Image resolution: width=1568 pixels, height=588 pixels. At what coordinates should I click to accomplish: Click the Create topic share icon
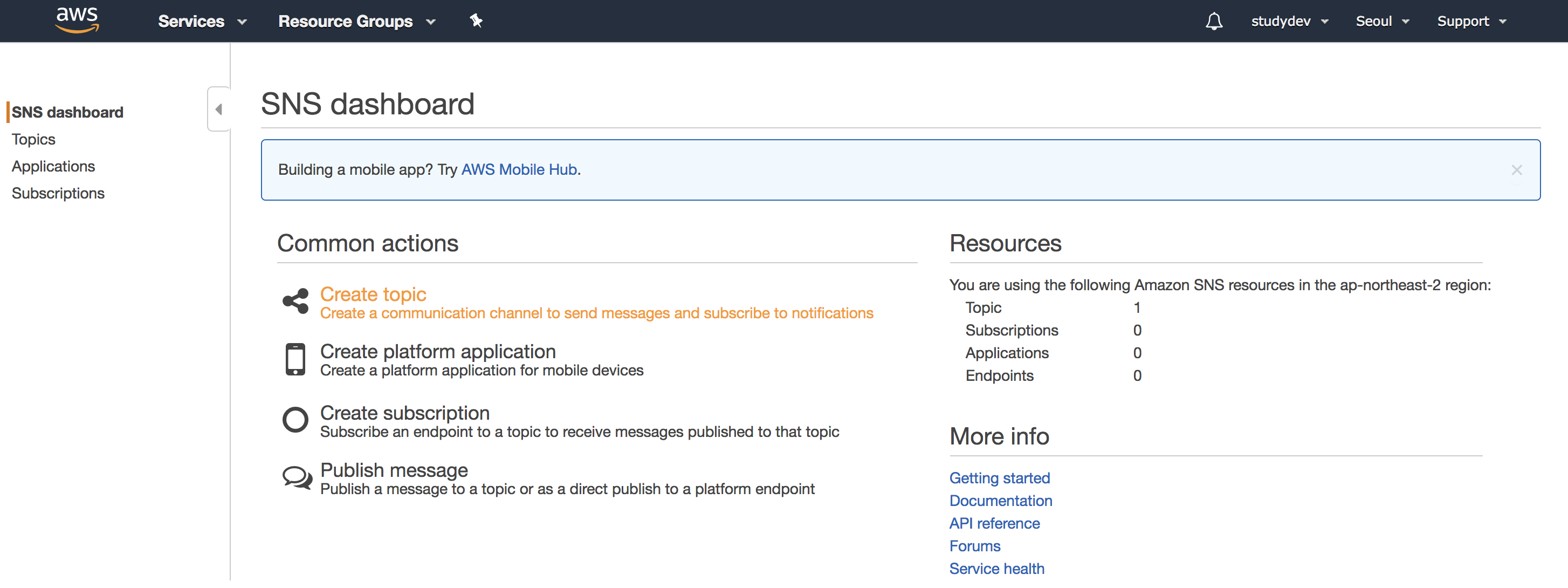pyautogui.click(x=296, y=302)
